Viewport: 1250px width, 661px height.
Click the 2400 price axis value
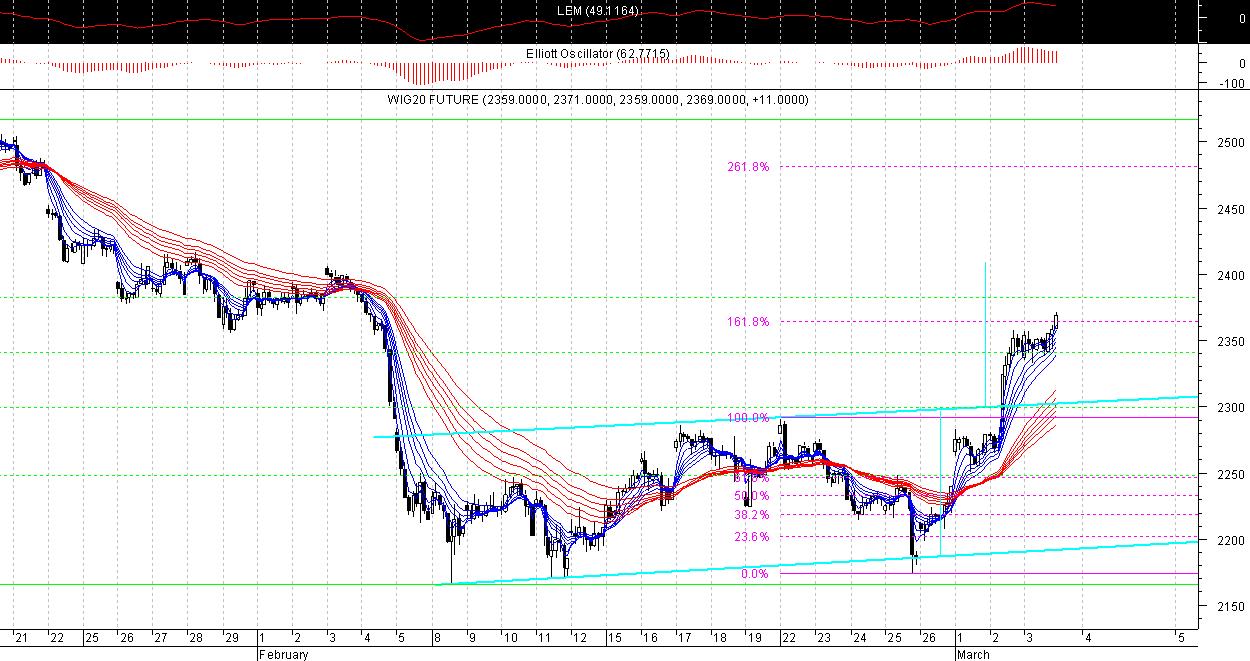pyautogui.click(x=1231, y=276)
